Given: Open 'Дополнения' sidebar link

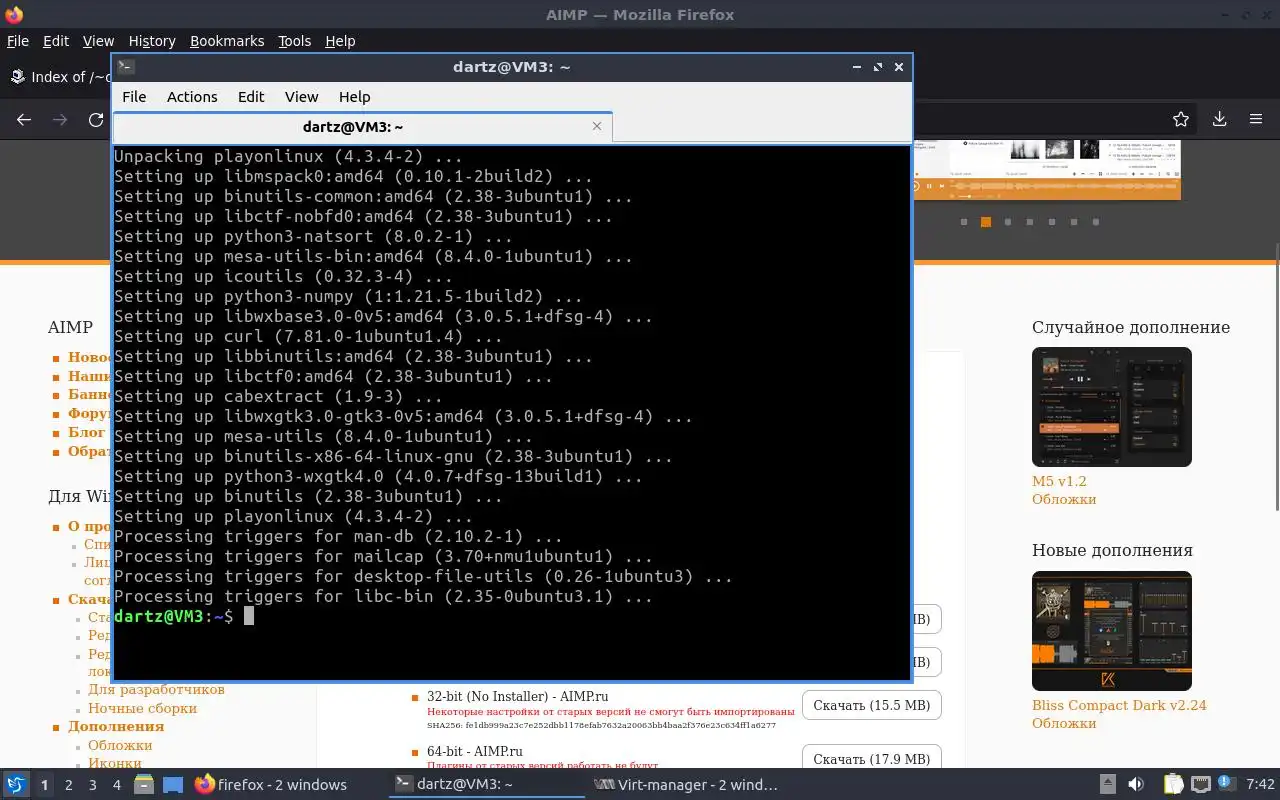Looking at the screenshot, I should click(x=116, y=726).
